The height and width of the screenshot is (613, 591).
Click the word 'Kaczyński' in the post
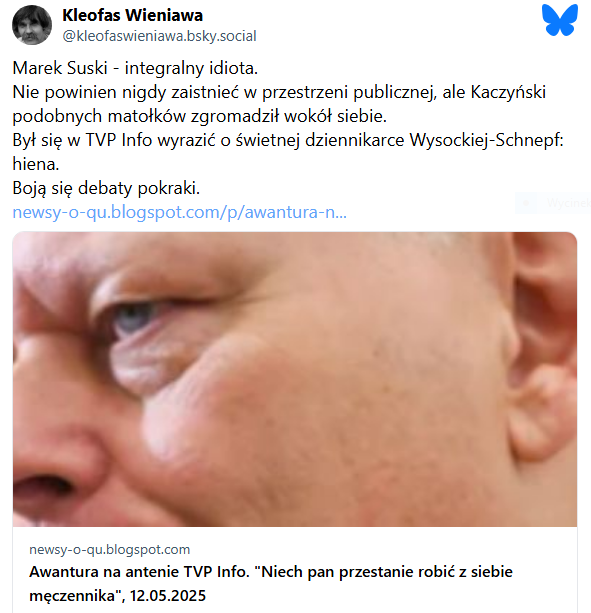click(508, 92)
